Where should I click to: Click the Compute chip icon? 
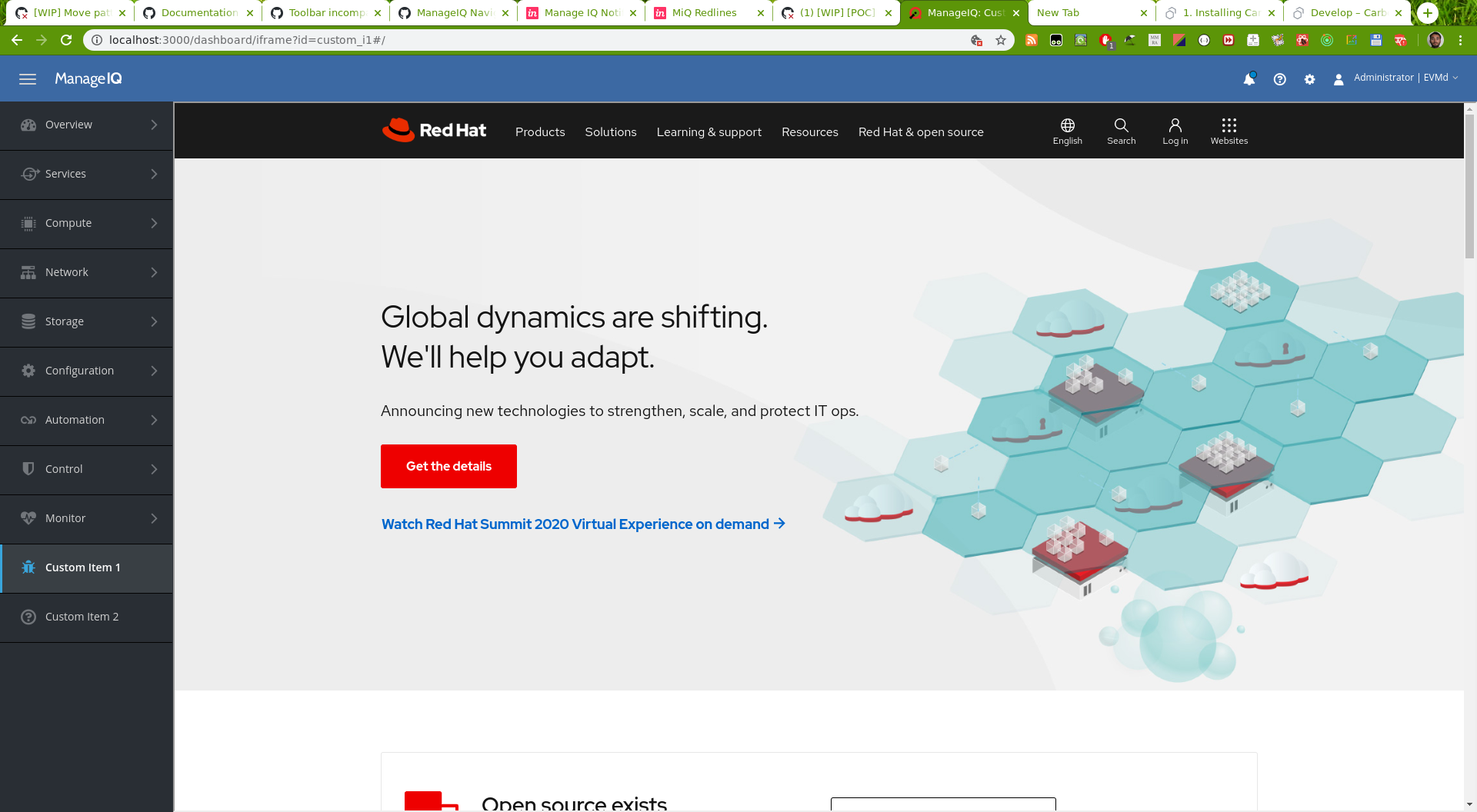(28, 223)
